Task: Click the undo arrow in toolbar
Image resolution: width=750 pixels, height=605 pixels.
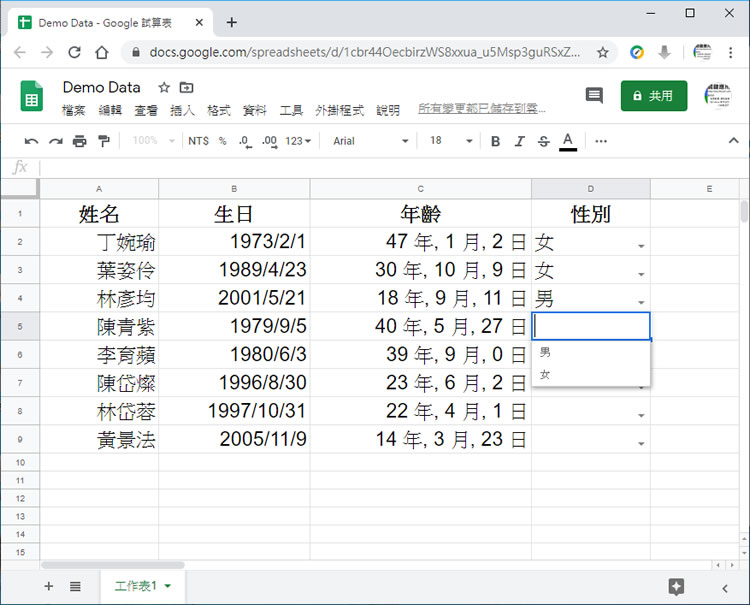Action: coord(31,141)
